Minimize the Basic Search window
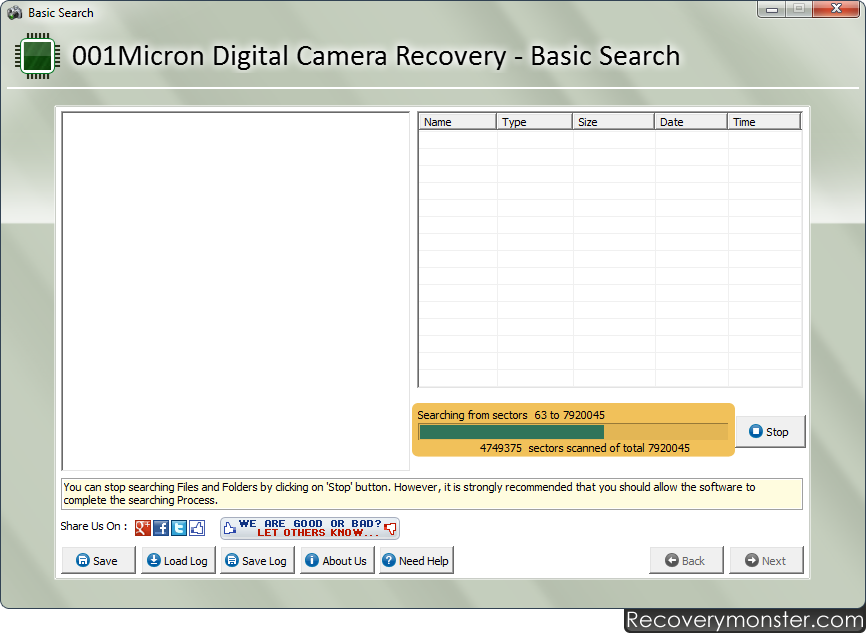The image size is (866, 633). (x=772, y=9)
